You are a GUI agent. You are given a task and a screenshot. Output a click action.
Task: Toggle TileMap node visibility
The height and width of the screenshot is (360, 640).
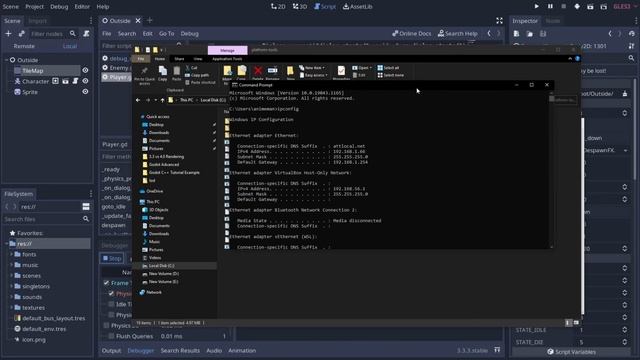[x=85, y=70]
